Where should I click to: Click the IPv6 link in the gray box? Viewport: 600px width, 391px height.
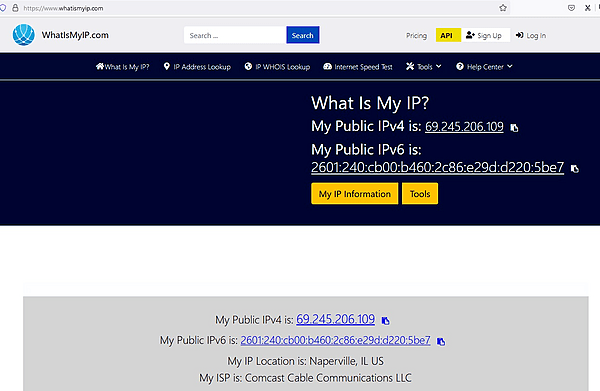click(x=336, y=340)
